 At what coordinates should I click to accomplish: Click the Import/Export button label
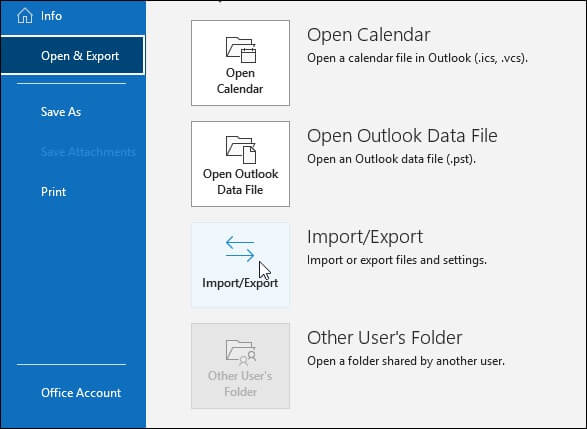[240, 283]
